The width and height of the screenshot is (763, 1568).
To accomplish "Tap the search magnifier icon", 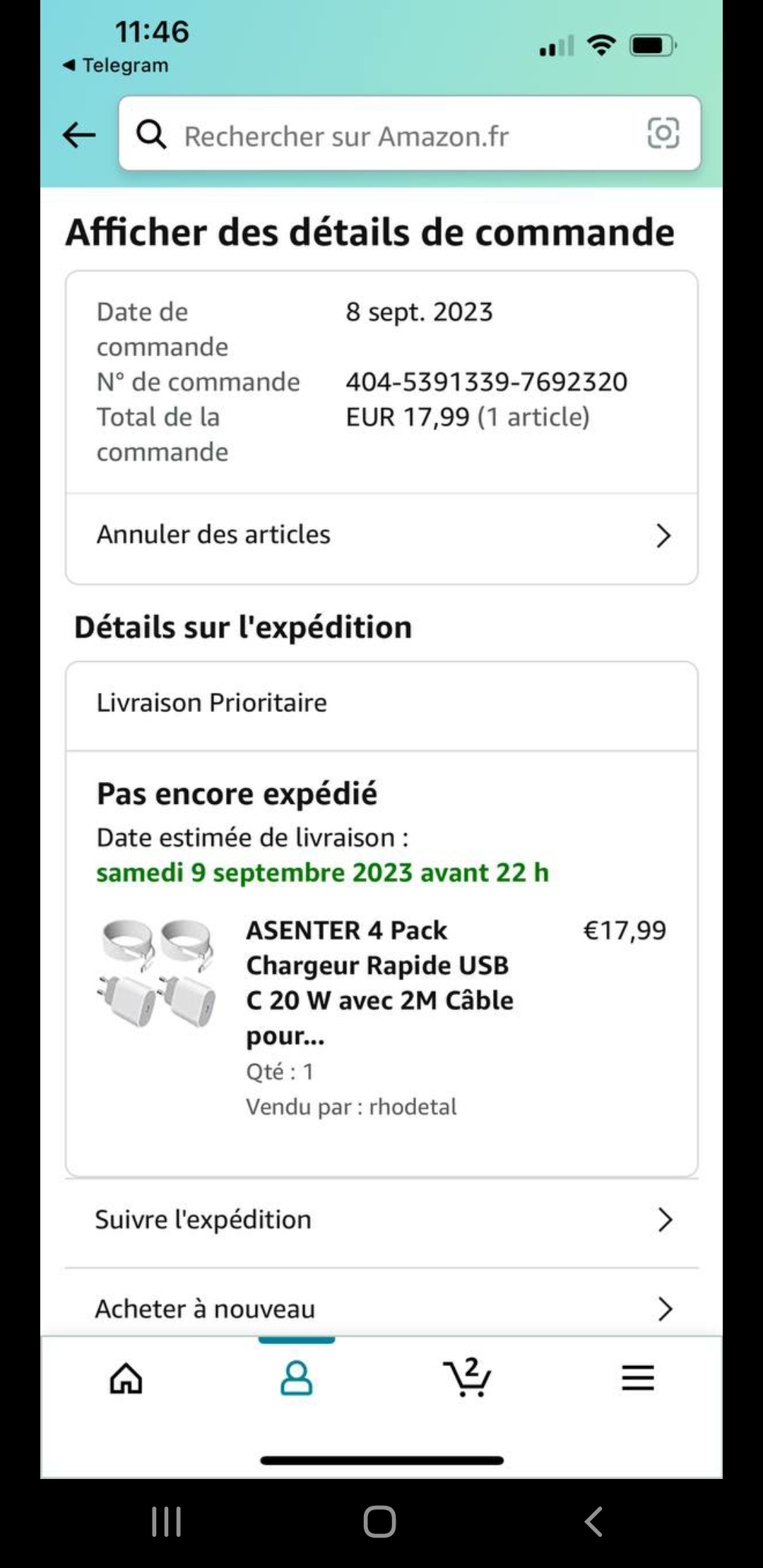I will [x=151, y=133].
